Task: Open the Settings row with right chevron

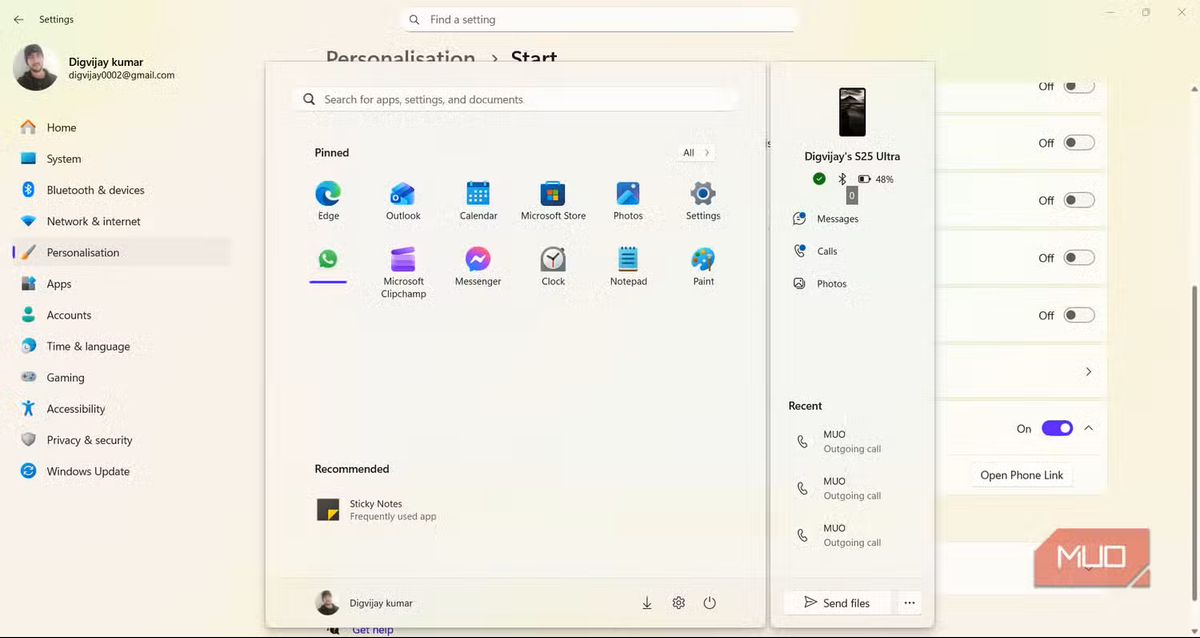Action: tap(1021, 371)
